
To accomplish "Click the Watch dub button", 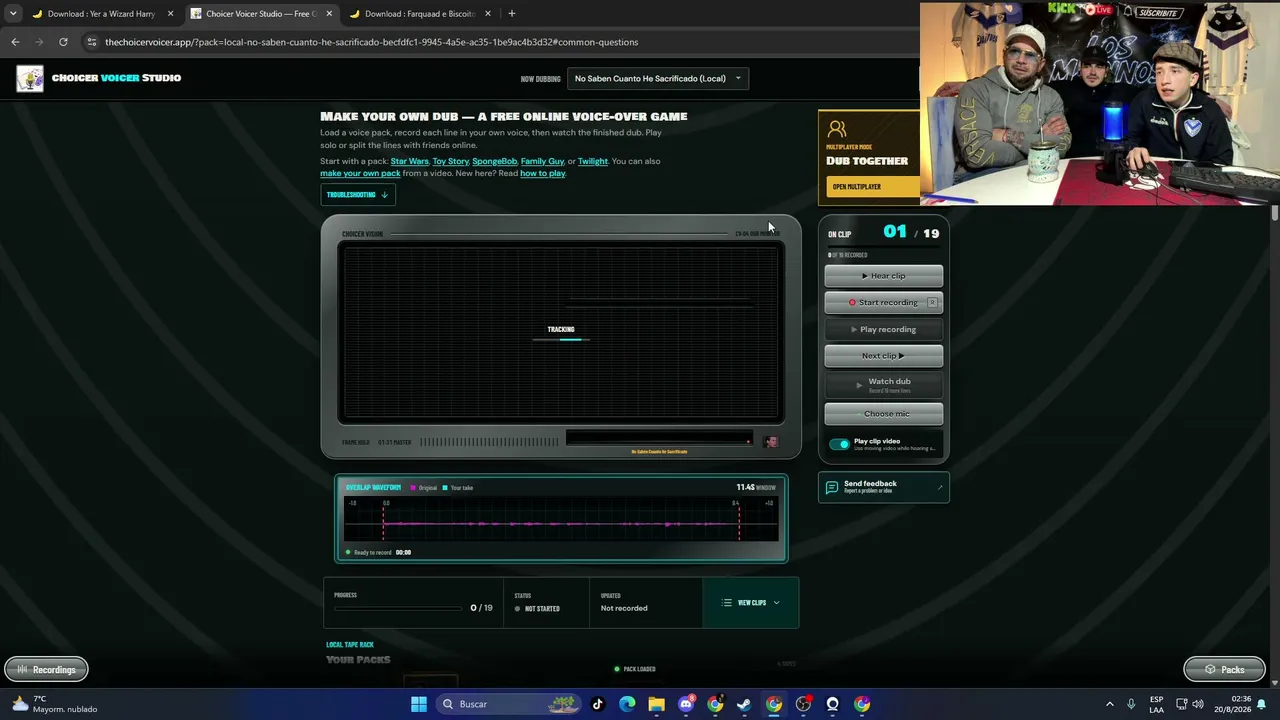I will click(883, 384).
